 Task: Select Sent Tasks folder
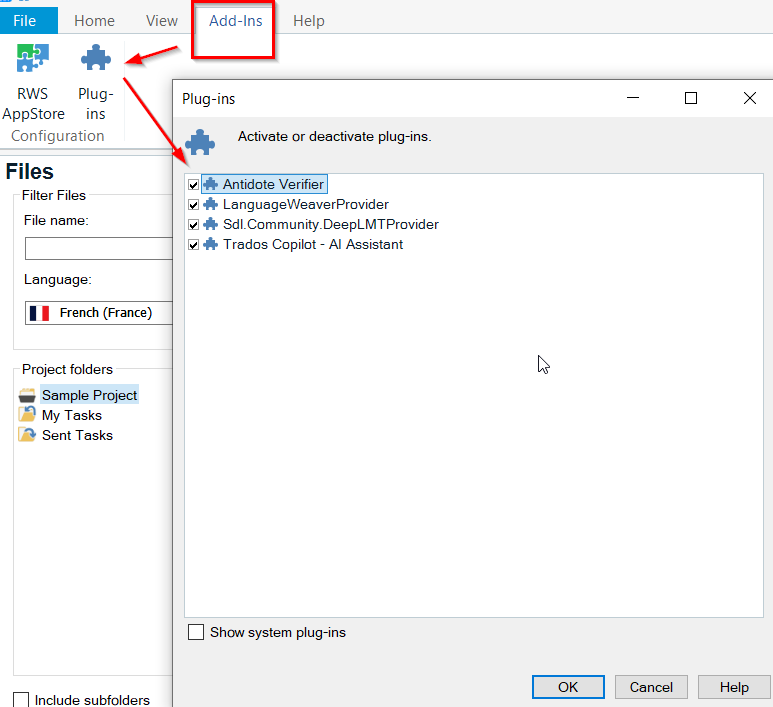[x=77, y=435]
